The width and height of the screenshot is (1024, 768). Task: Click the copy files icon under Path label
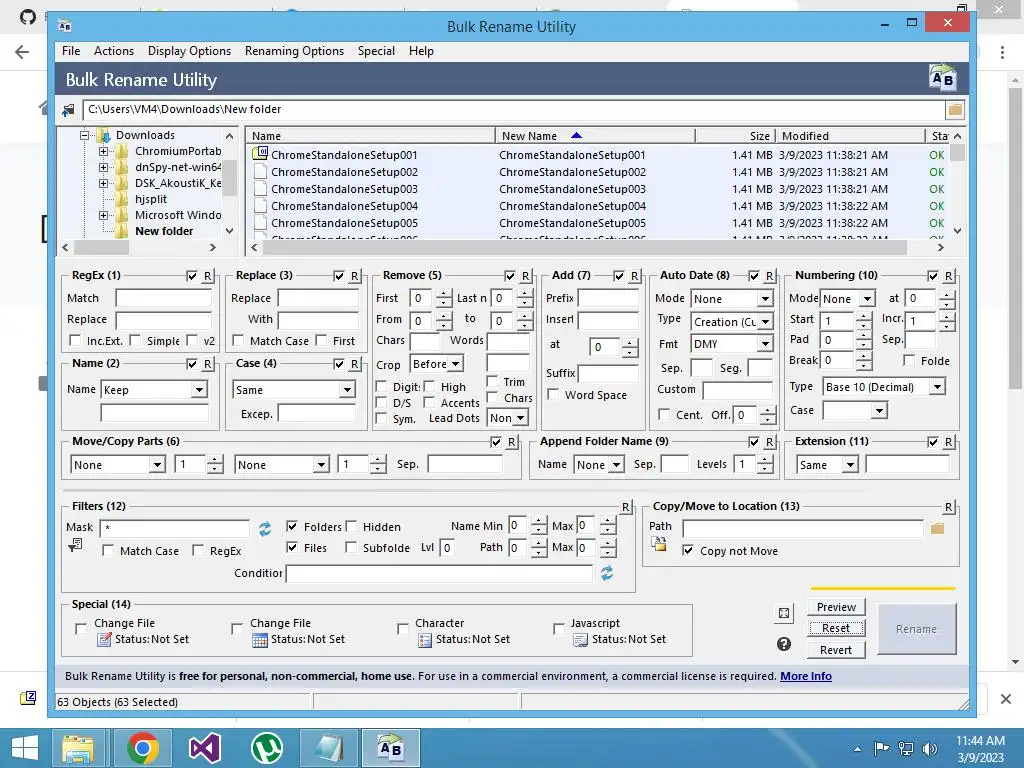659,544
